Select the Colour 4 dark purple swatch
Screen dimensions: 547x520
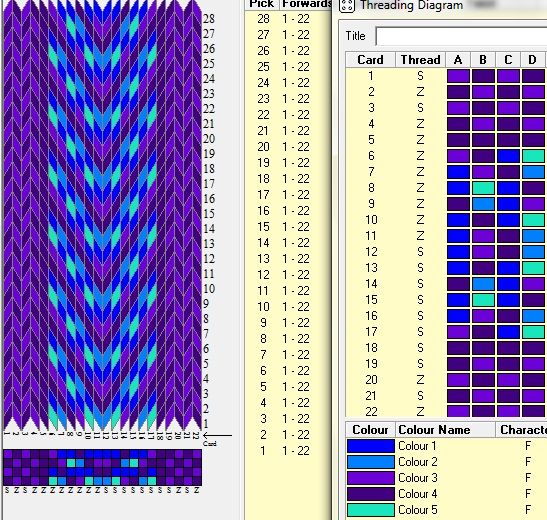pos(371,494)
